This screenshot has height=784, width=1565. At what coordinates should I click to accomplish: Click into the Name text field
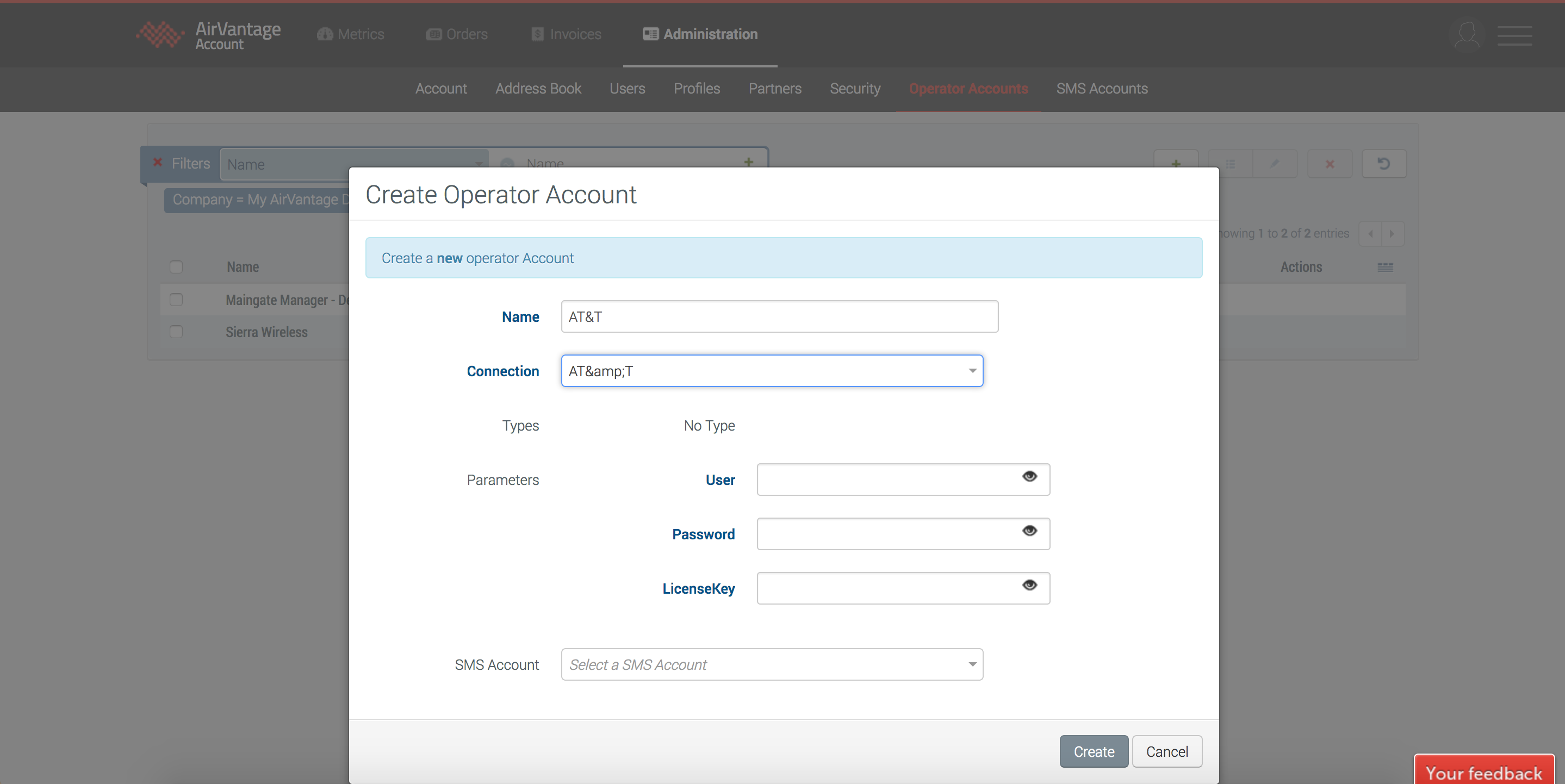point(779,317)
